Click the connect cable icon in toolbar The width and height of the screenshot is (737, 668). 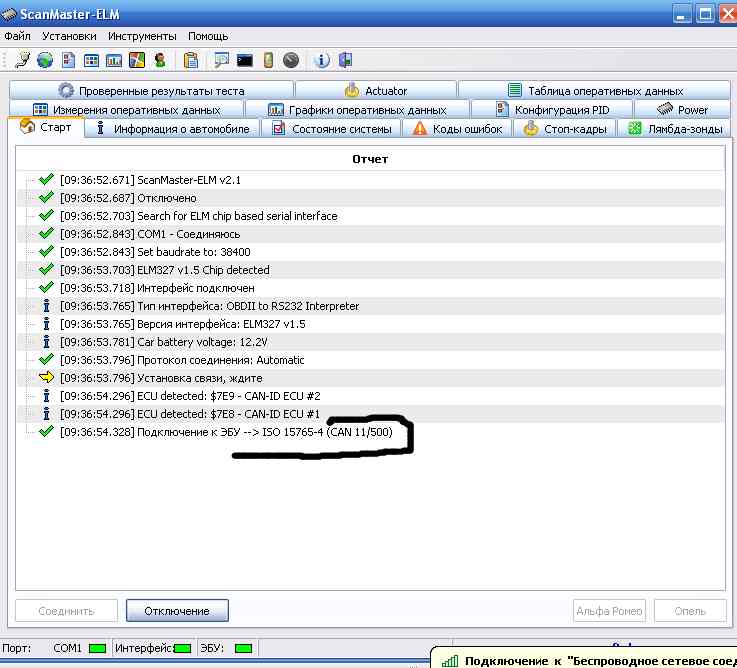pos(22,60)
